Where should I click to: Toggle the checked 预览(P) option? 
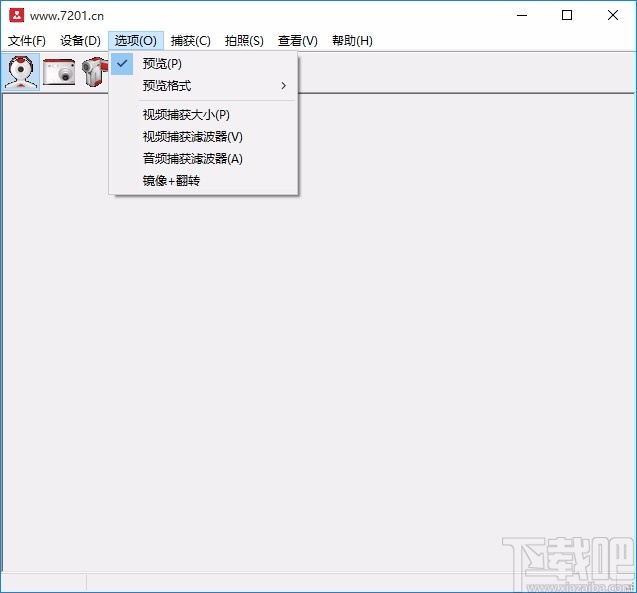pyautogui.click(x=204, y=64)
